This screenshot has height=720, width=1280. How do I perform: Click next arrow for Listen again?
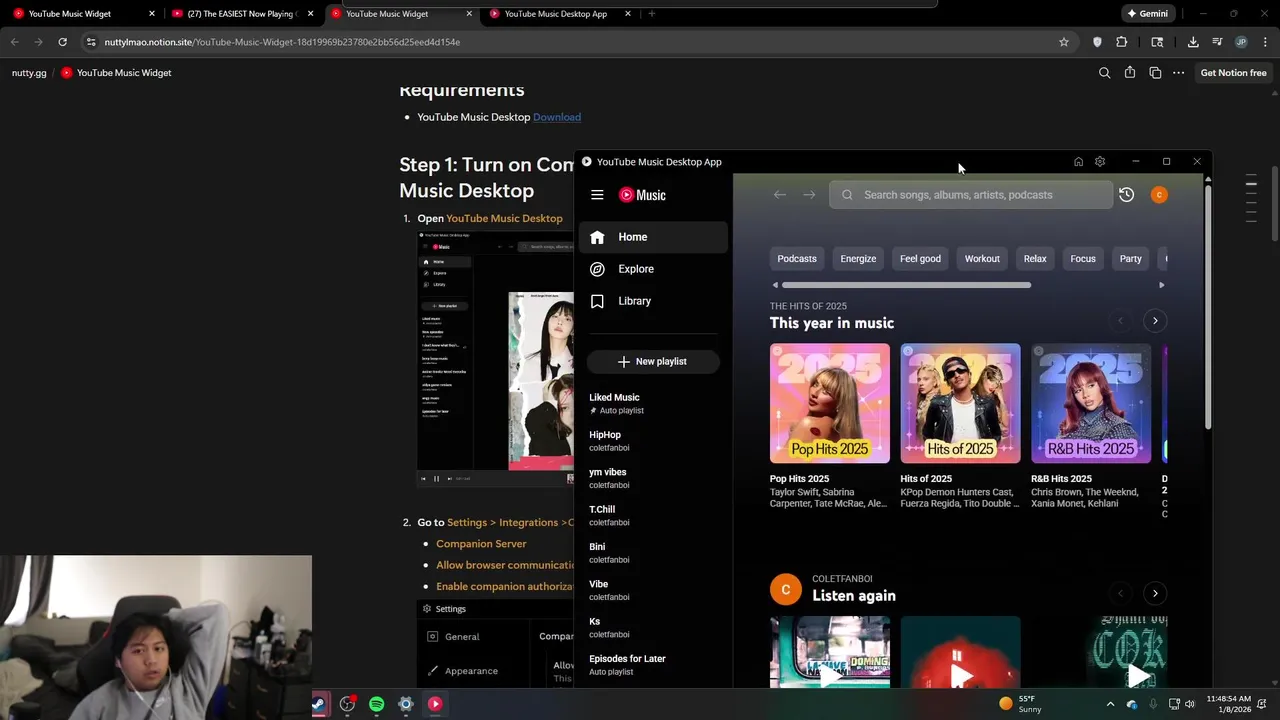point(1155,594)
